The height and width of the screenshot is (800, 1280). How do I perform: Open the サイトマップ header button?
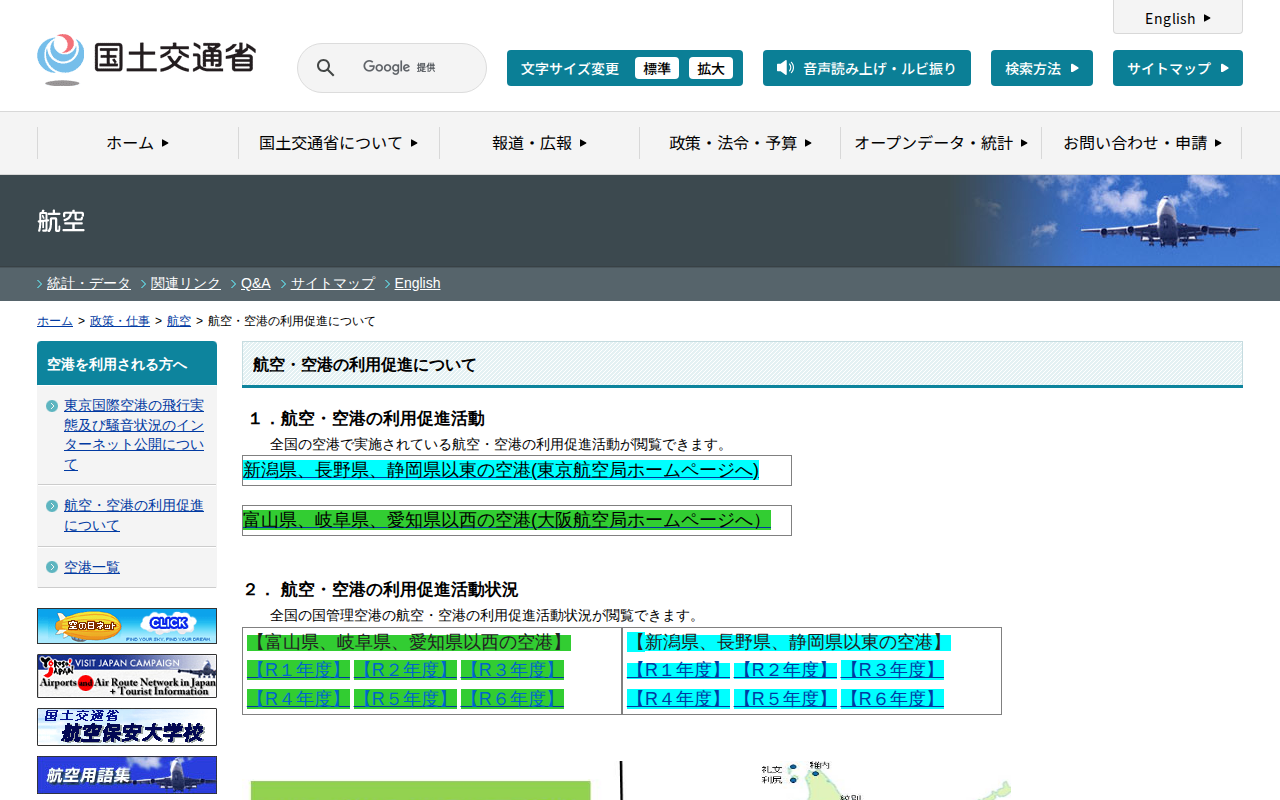[x=1178, y=68]
